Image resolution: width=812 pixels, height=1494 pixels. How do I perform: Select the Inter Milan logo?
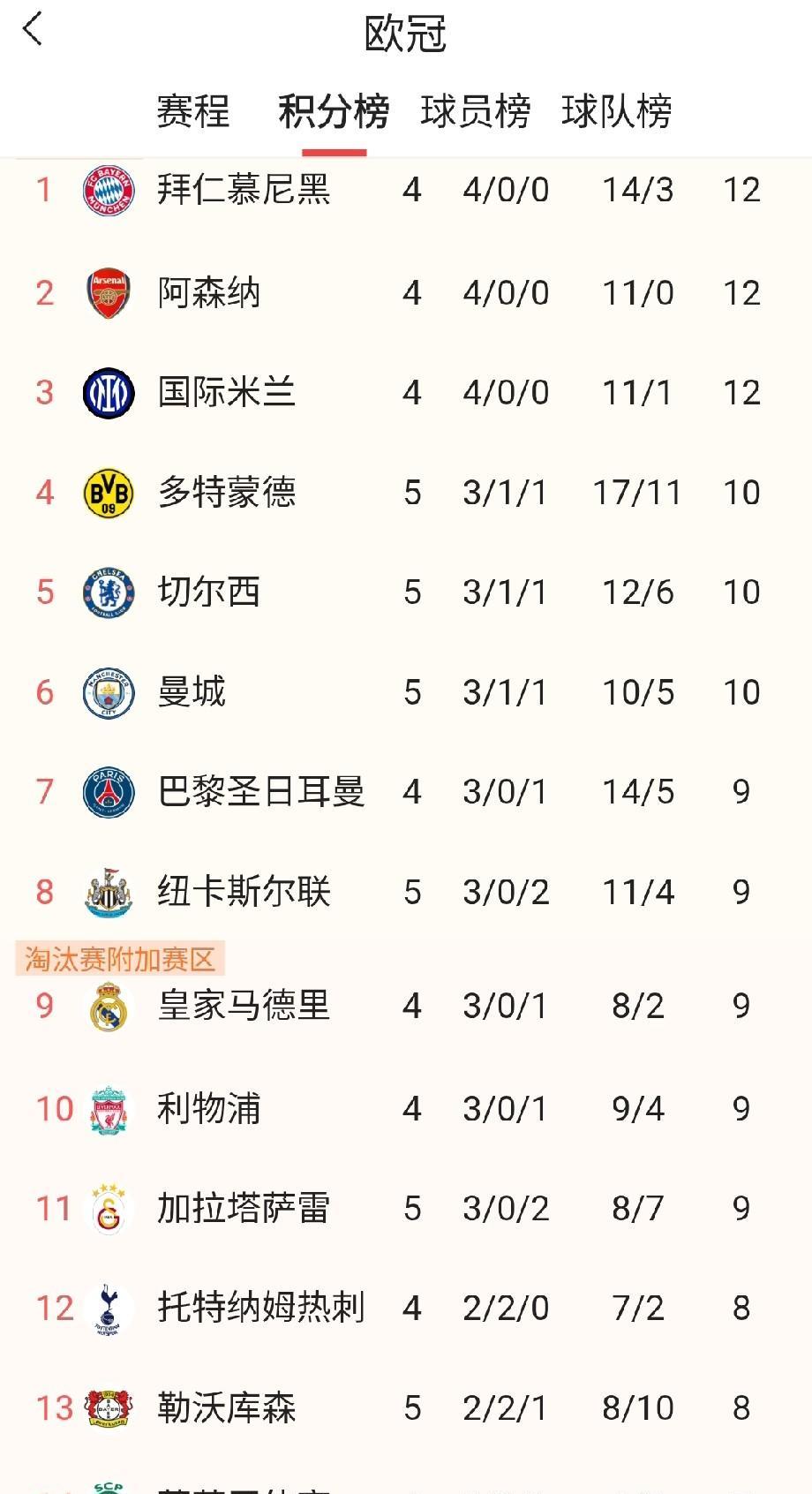[x=109, y=393]
